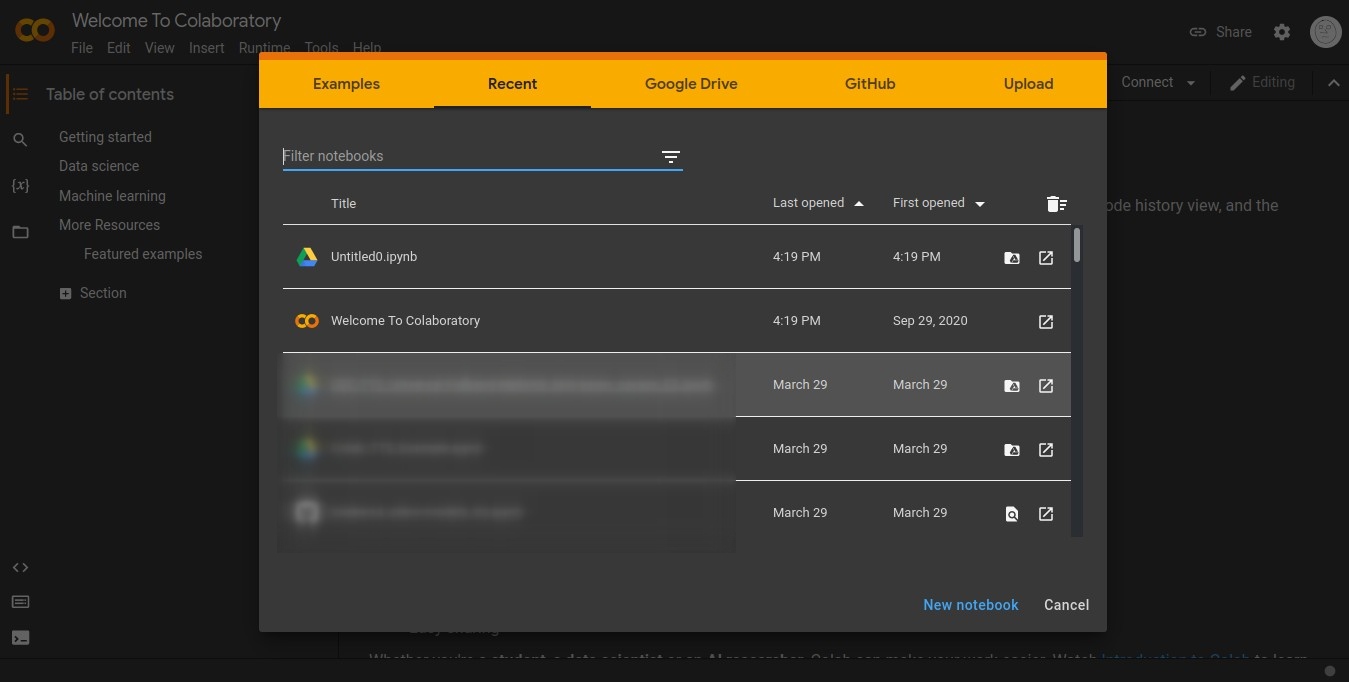
Task: Click the Connect button
Action: click(1147, 82)
